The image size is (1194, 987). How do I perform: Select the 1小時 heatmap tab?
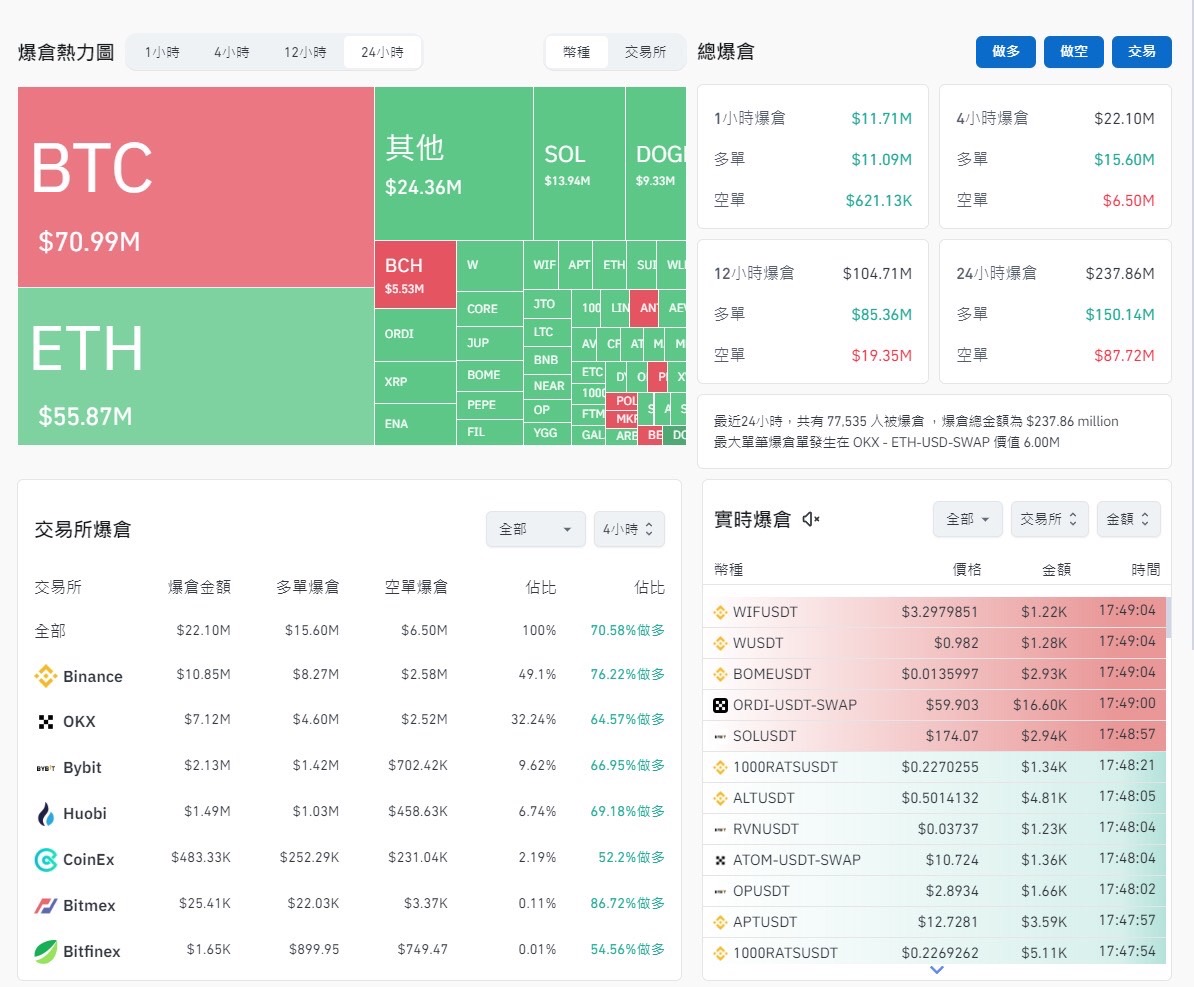(x=162, y=52)
